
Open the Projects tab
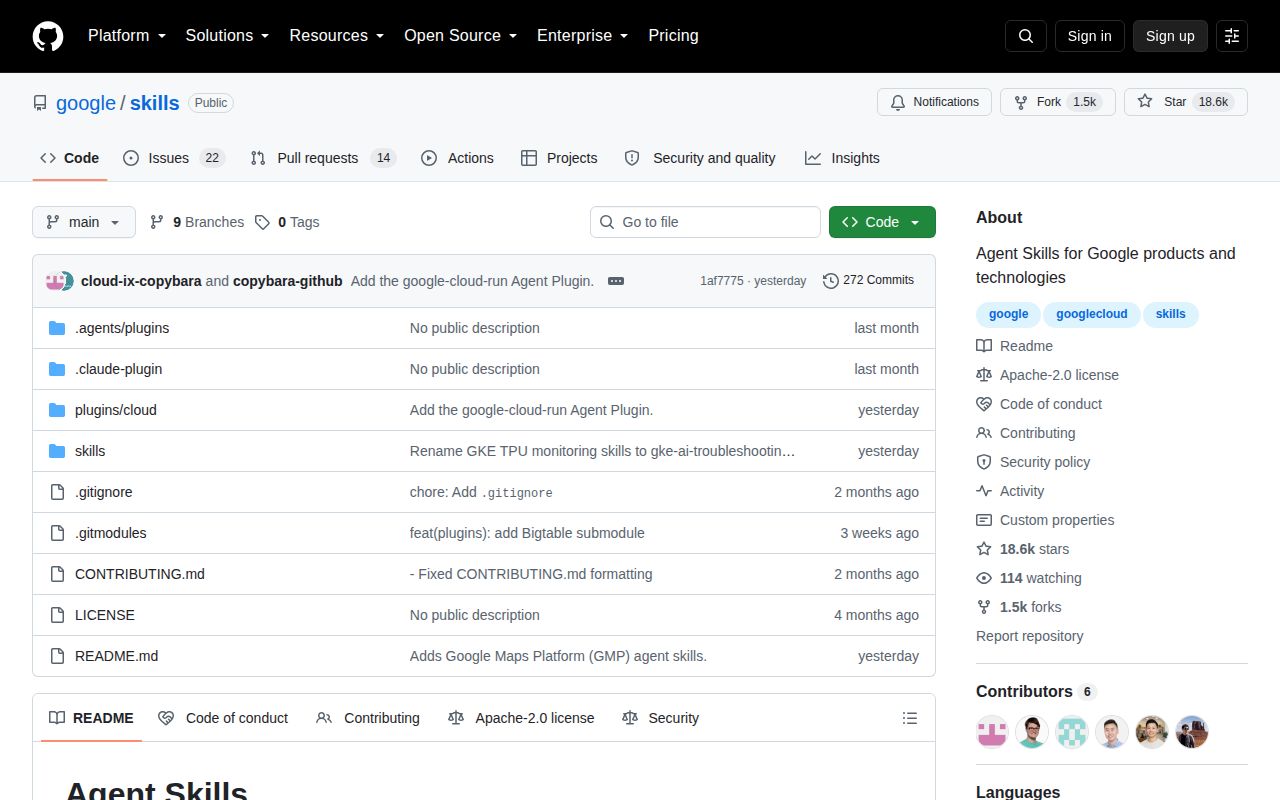click(x=559, y=158)
